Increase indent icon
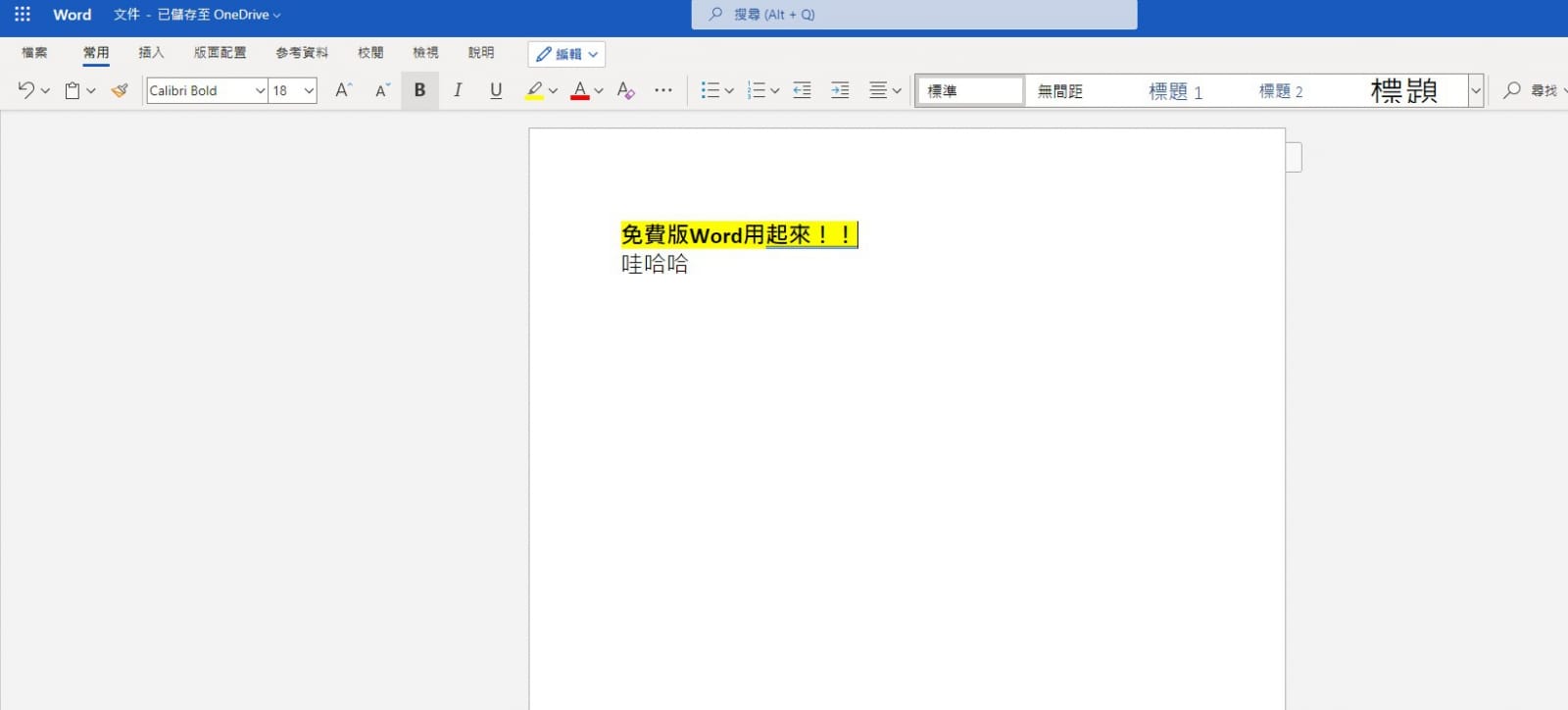The height and width of the screenshot is (710, 1568). tap(840, 90)
